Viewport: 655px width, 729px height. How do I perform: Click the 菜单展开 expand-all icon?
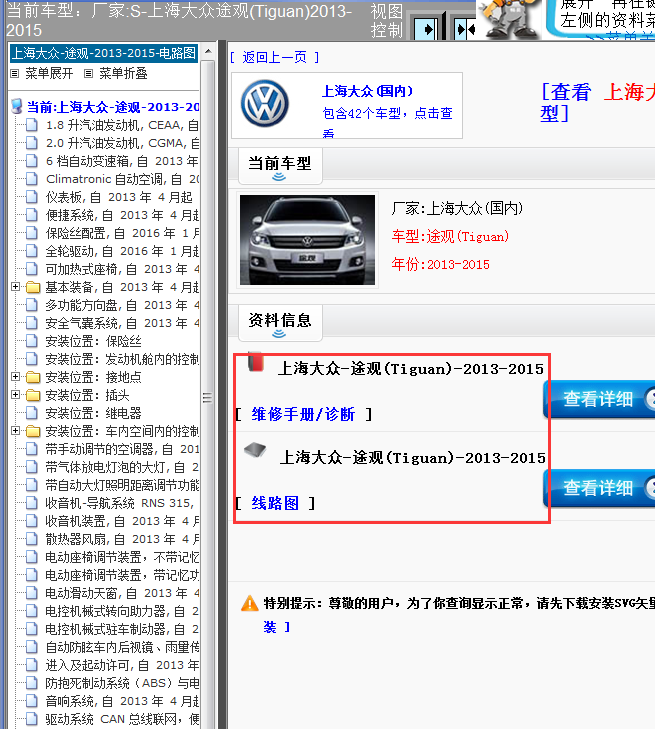coord(15,73)
